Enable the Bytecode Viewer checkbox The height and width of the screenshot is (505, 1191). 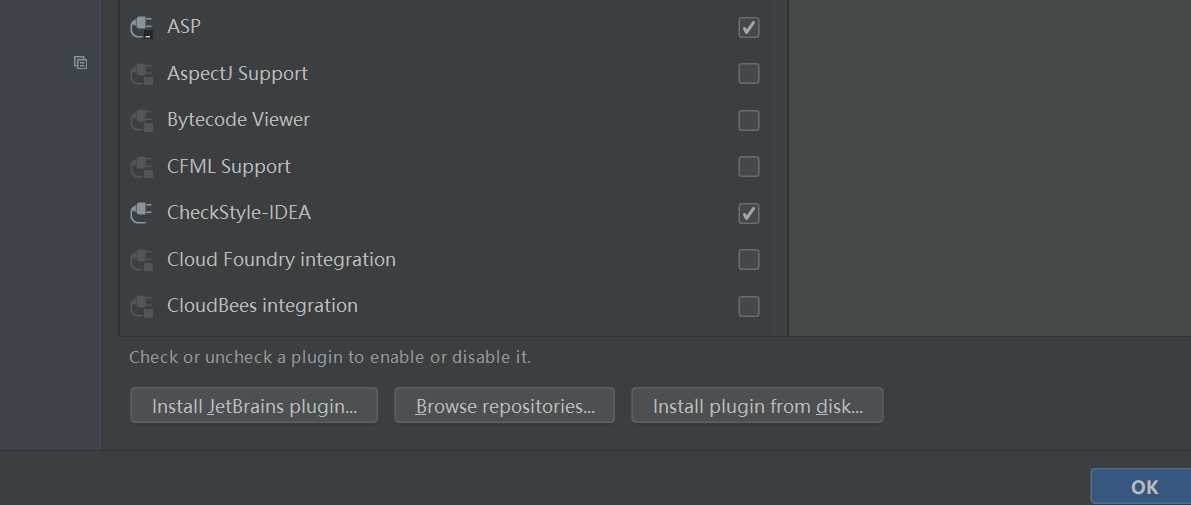(x=748, y=120)
